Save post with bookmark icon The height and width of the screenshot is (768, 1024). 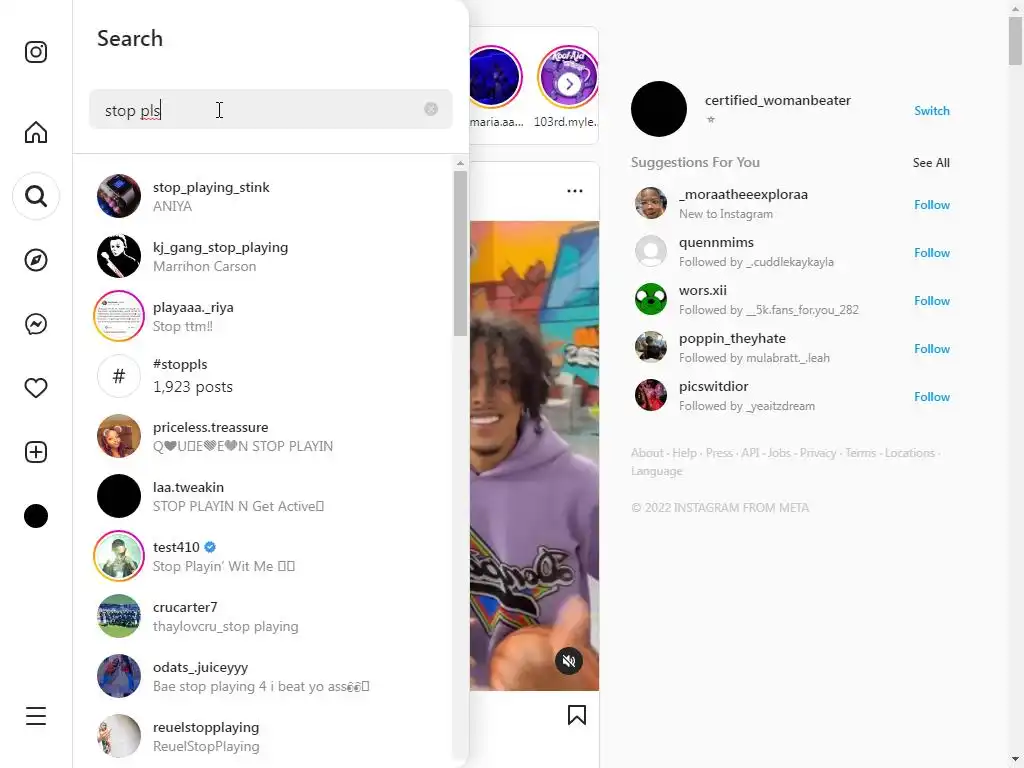coord(577,715)
